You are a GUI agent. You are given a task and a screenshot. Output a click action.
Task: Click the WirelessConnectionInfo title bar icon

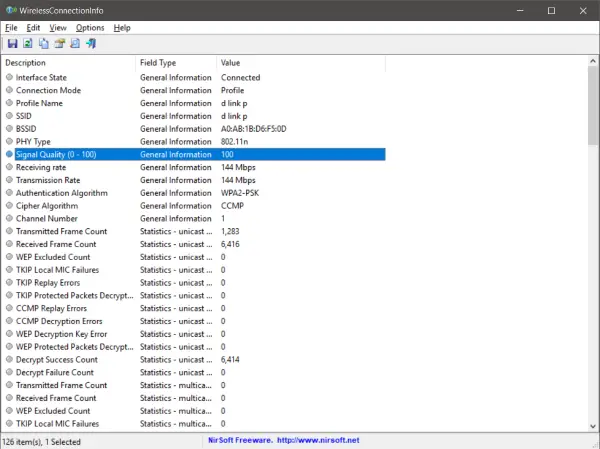11,10
